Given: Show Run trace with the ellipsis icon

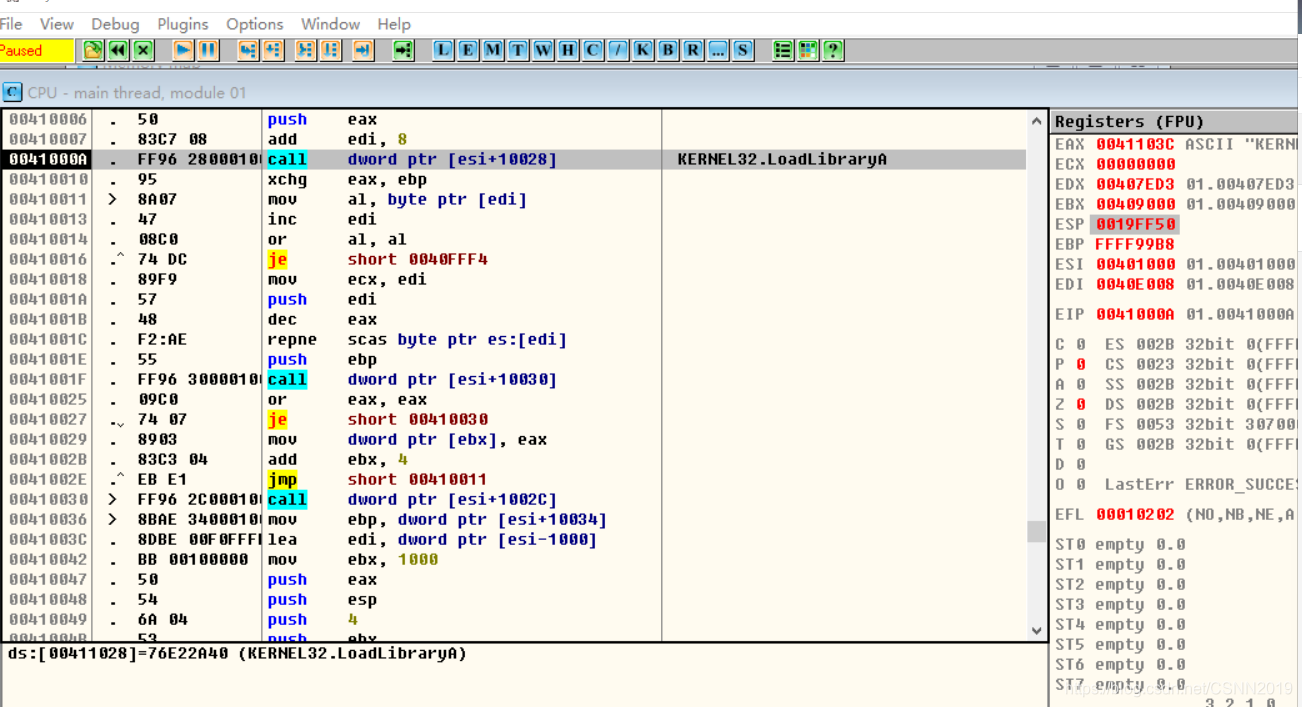Looking at the screenshot, I should pyautogui.click(x=718, y=50).
